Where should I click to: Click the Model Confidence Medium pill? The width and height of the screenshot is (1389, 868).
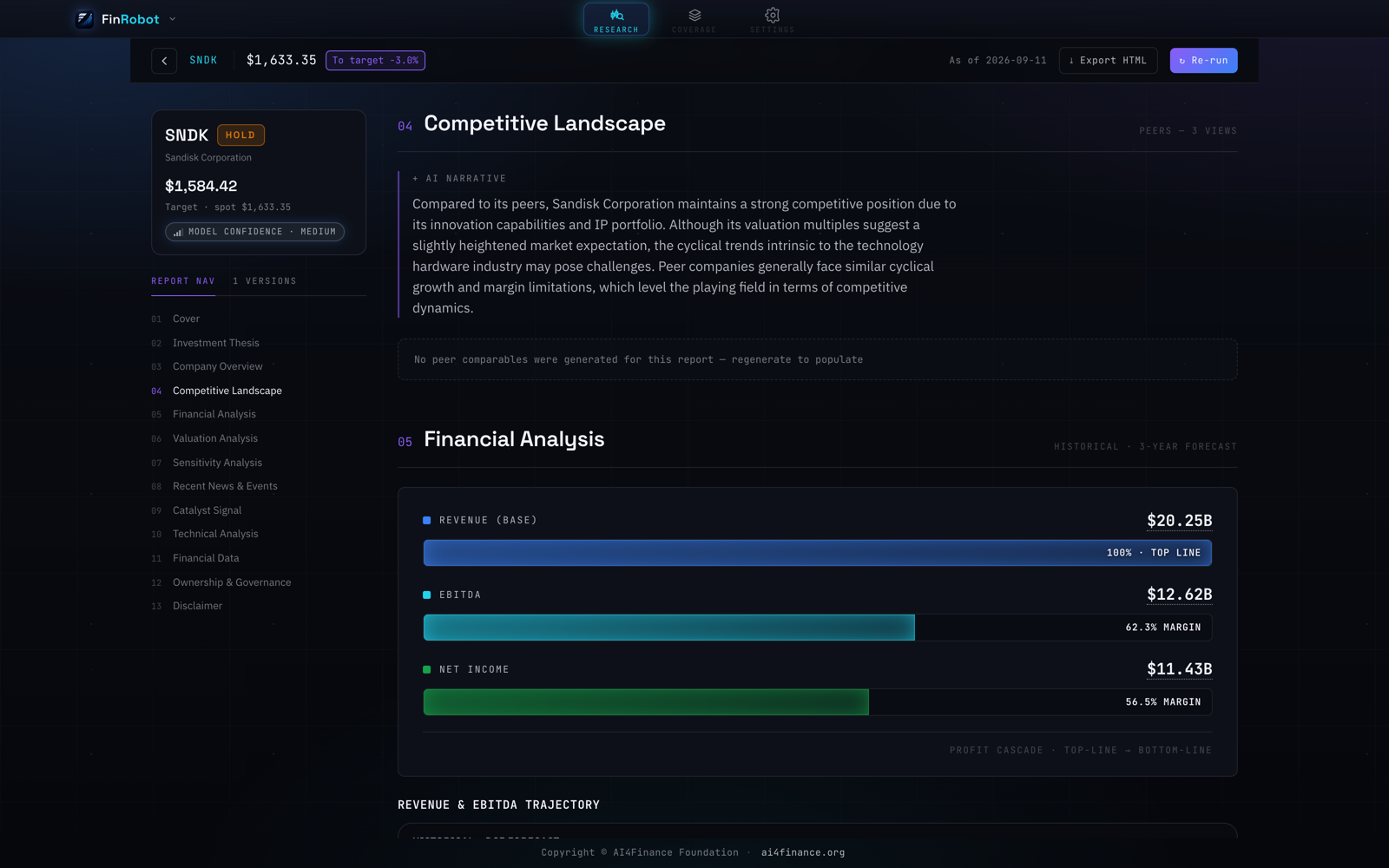254,232
